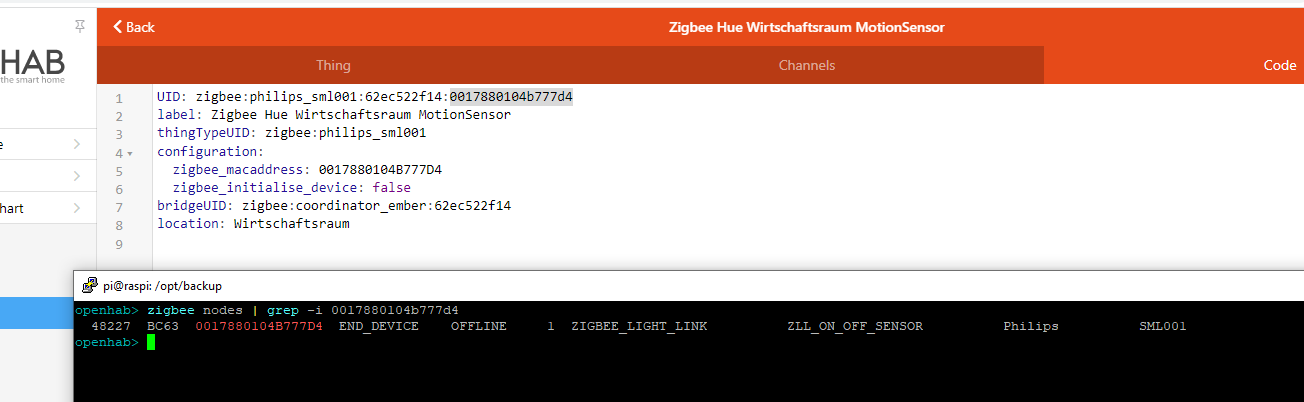Click node ID 48227 in terminal
Image resolution: width=1304 pixels, height=402 pixels.
click(x=111, y=326)
